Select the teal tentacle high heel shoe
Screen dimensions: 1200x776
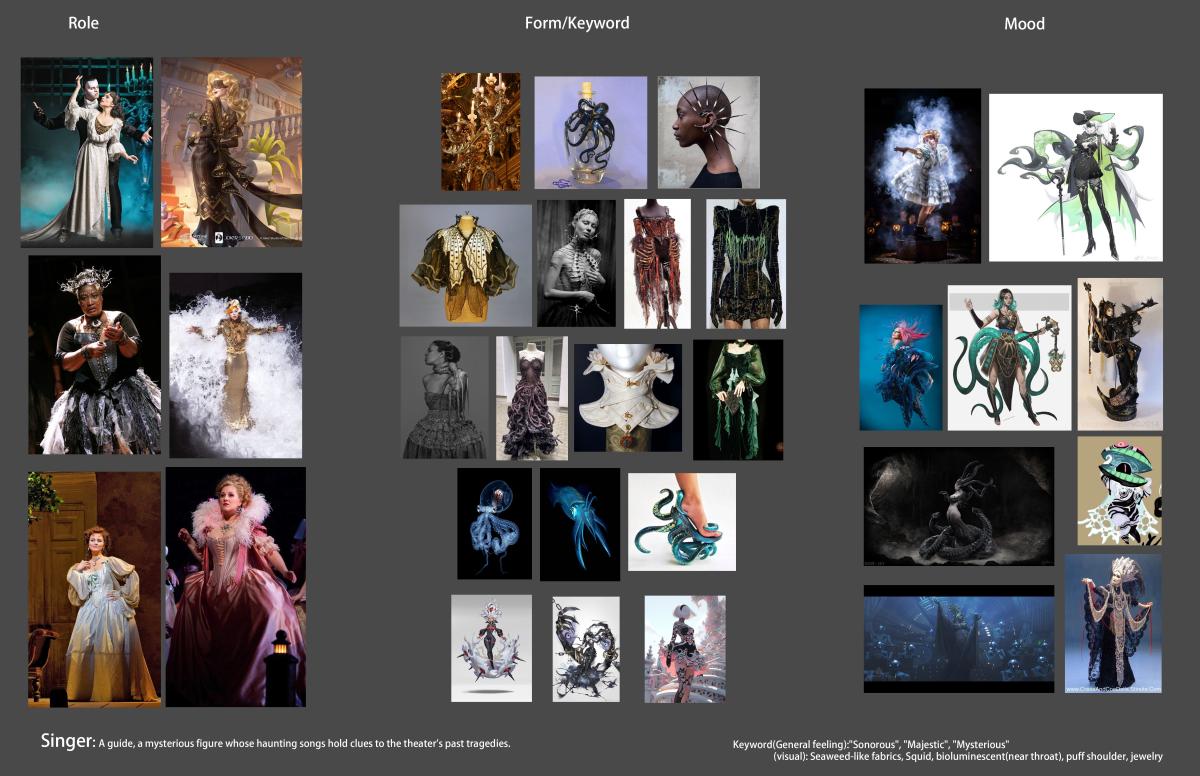681,522
